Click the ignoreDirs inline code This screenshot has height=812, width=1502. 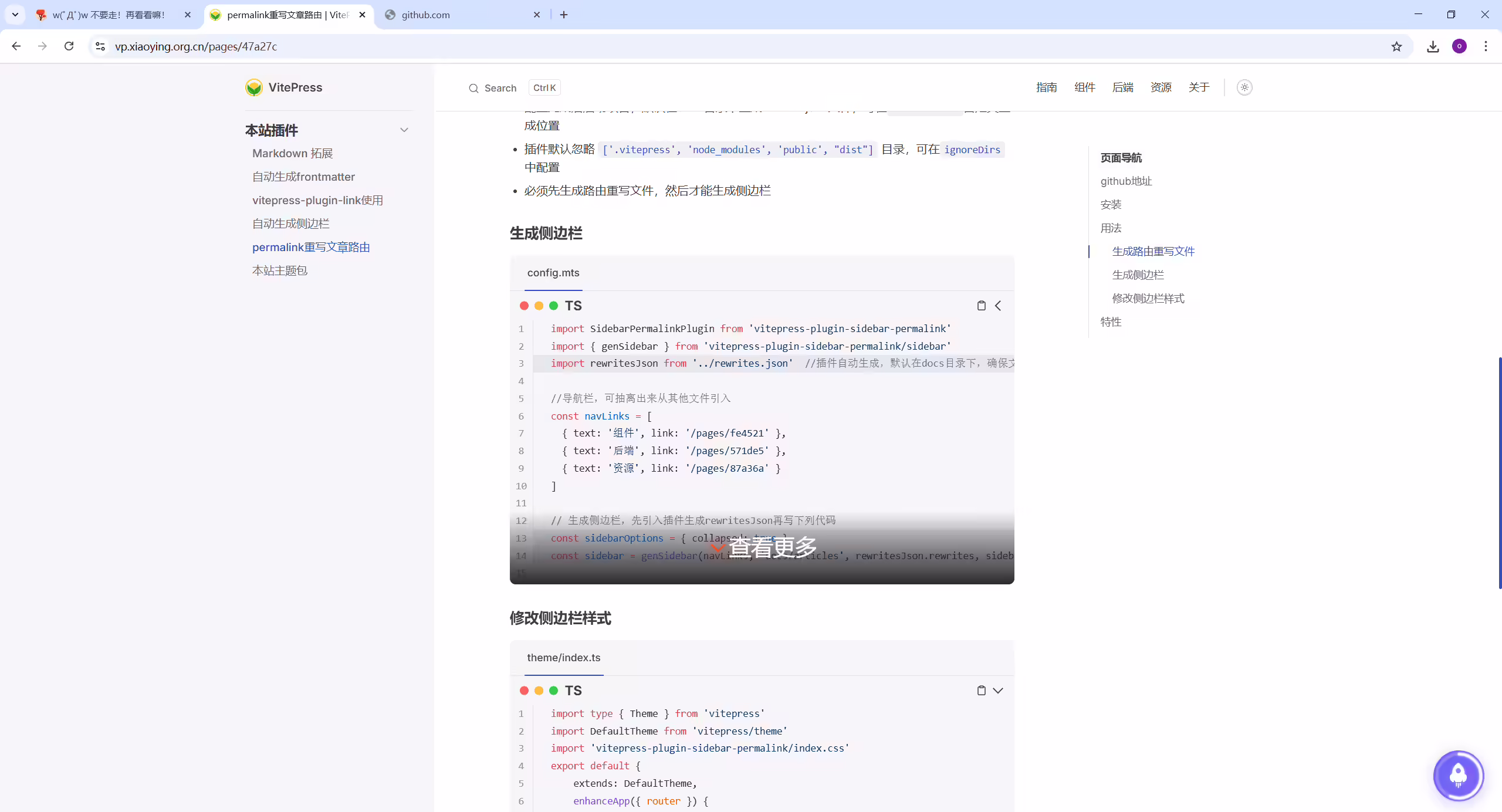tap(972, 150)
